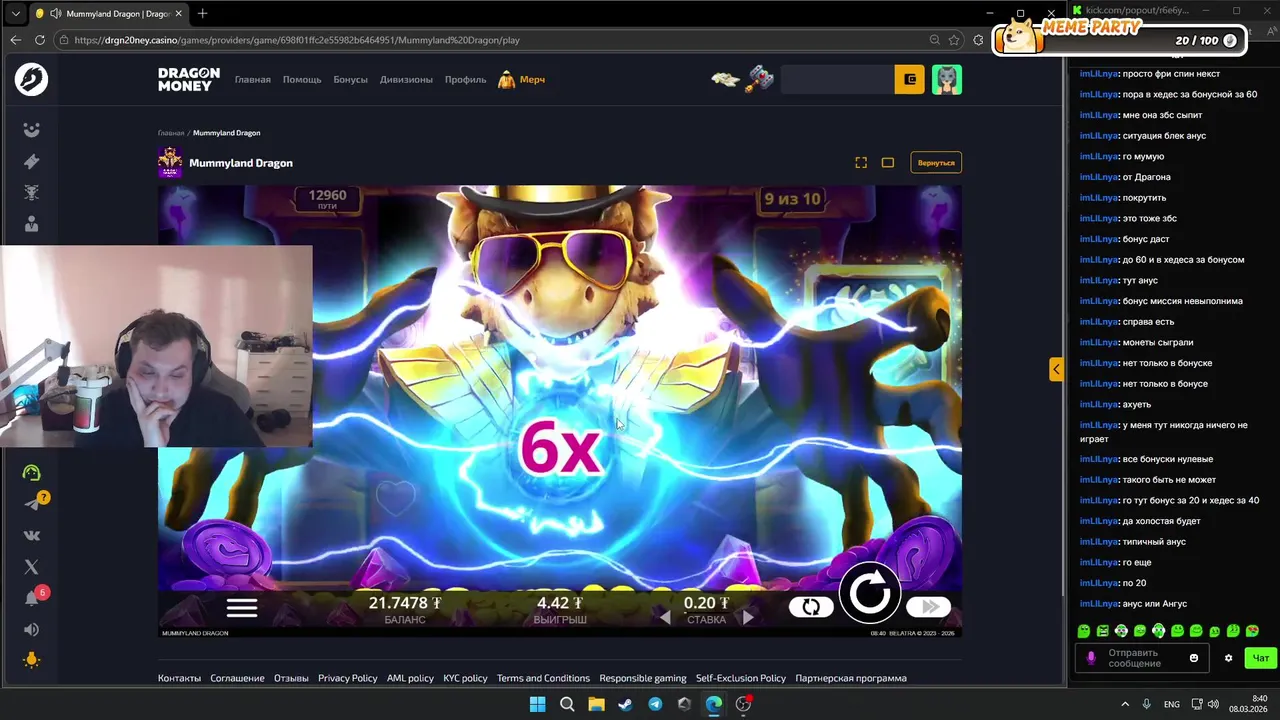Click the cash stack icon in header
Image resolution: width=1280 pixels, height=720 pixels.
pos(726,79)
